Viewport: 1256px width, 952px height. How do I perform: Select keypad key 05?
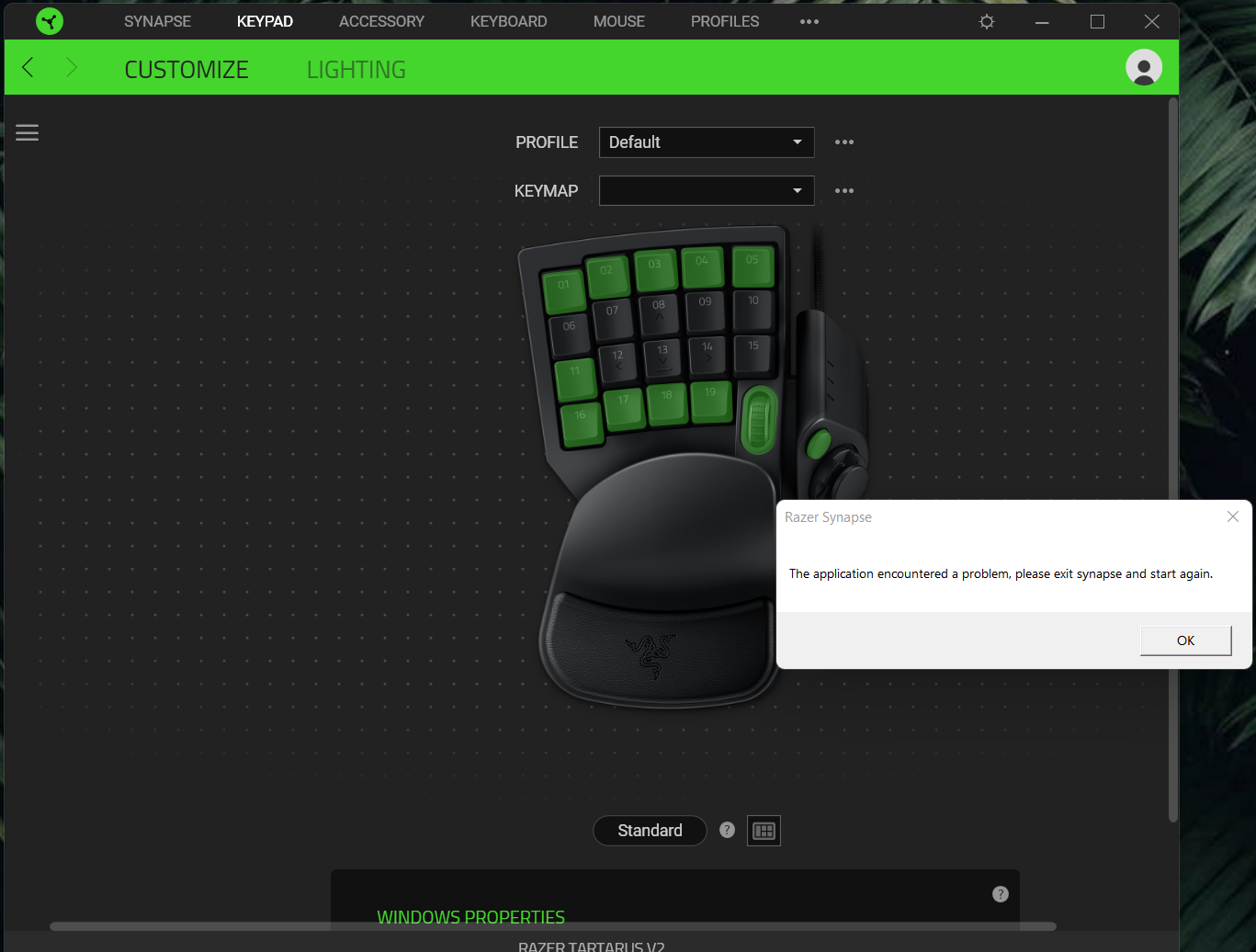click(x=752, y=266)
